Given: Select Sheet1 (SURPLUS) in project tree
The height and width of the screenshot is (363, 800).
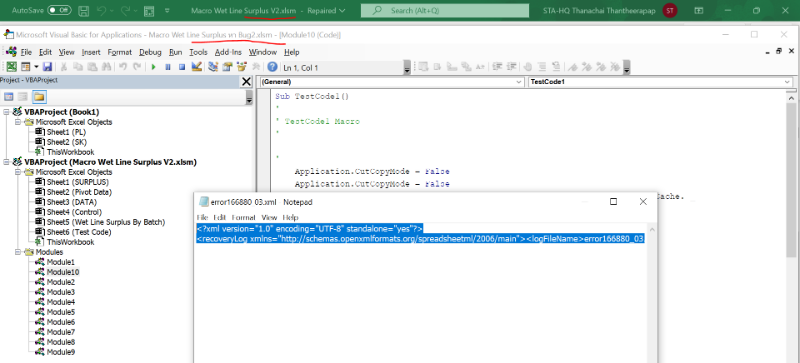Looking at the screenshot, I should 77,182.
